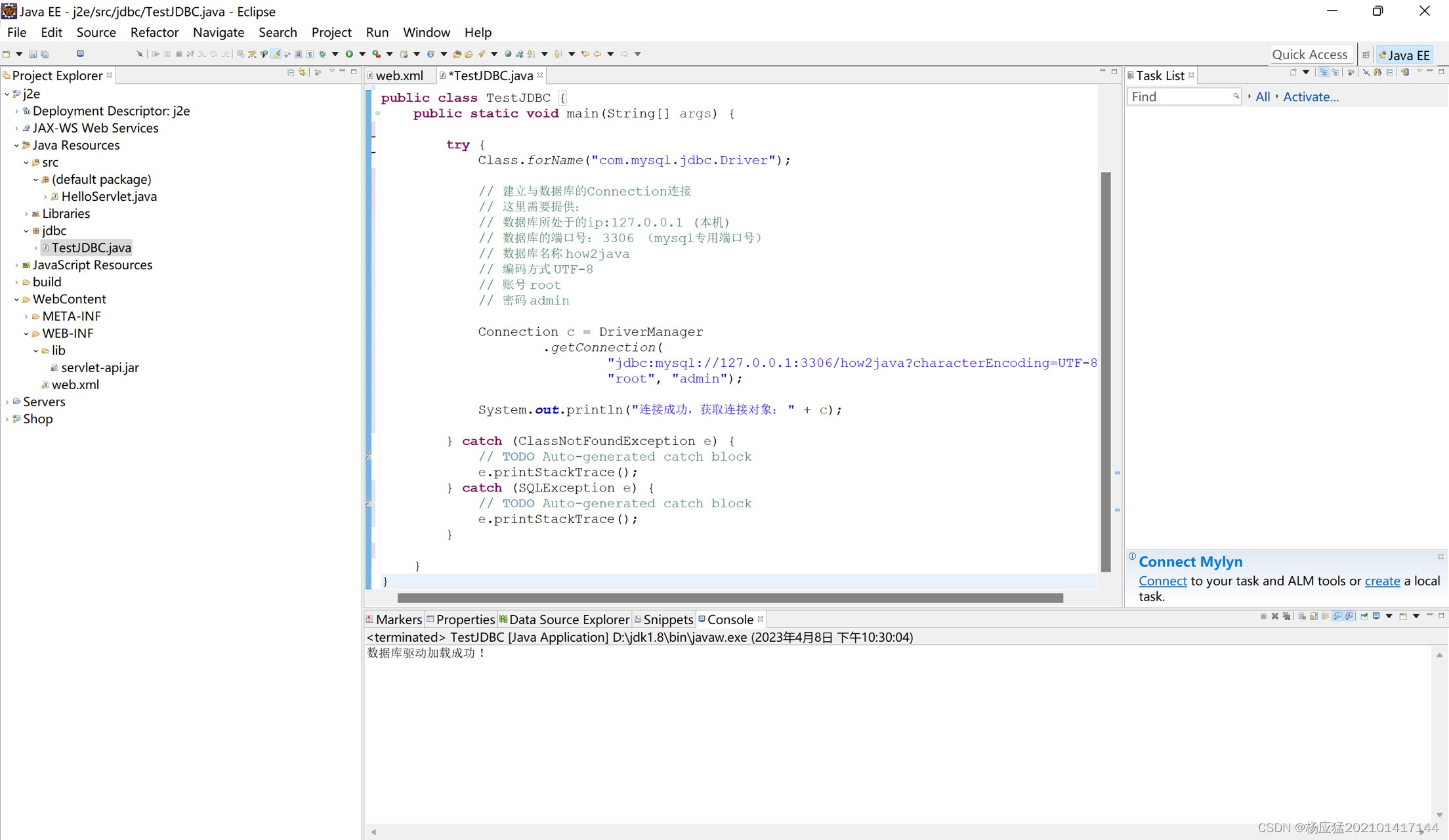
Task: Click the Terminate icon in main toolbar
Action: coord(178,54)
